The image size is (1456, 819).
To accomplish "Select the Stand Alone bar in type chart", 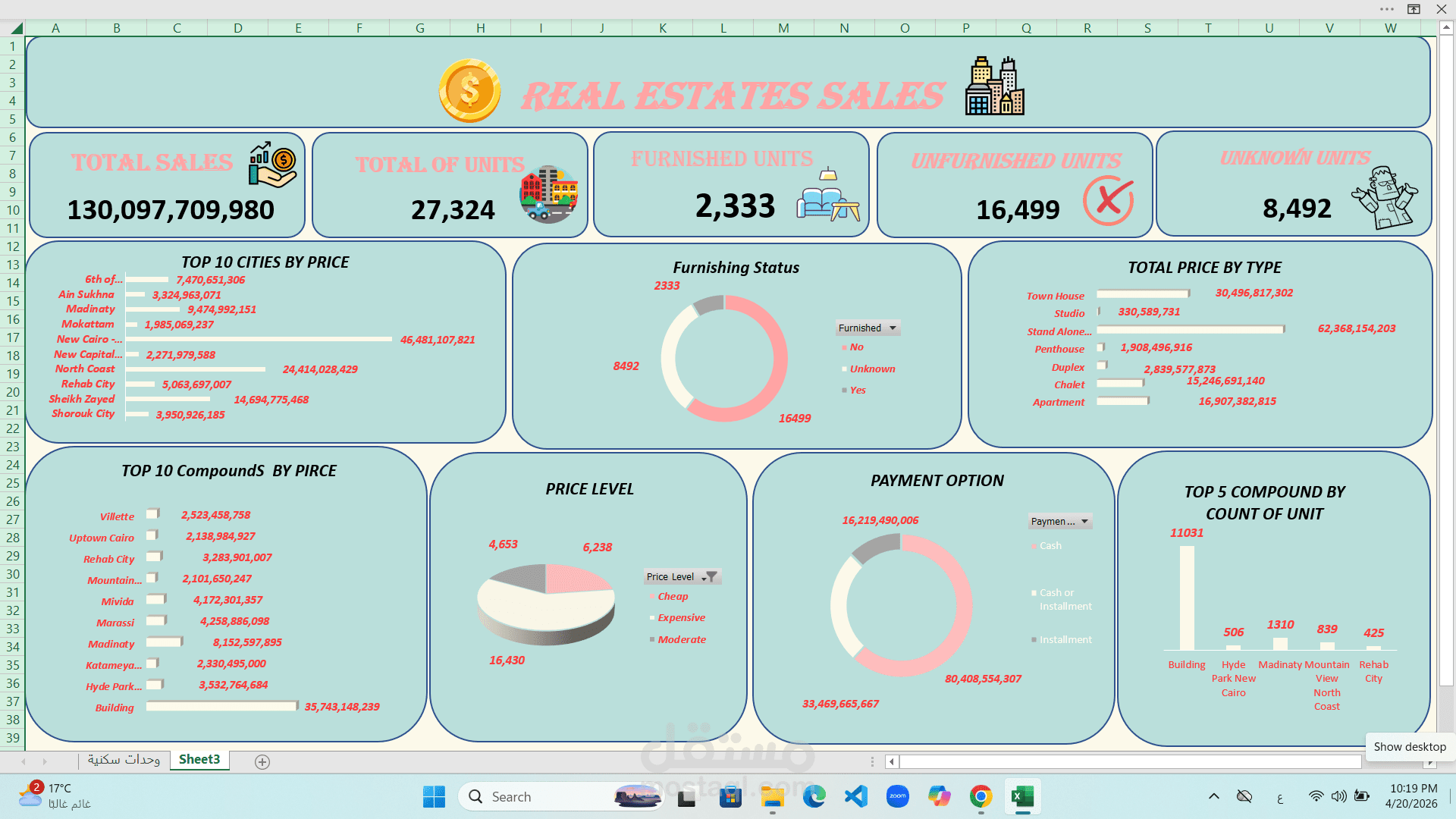I will pyautogui.click(x=1191, y=329).
